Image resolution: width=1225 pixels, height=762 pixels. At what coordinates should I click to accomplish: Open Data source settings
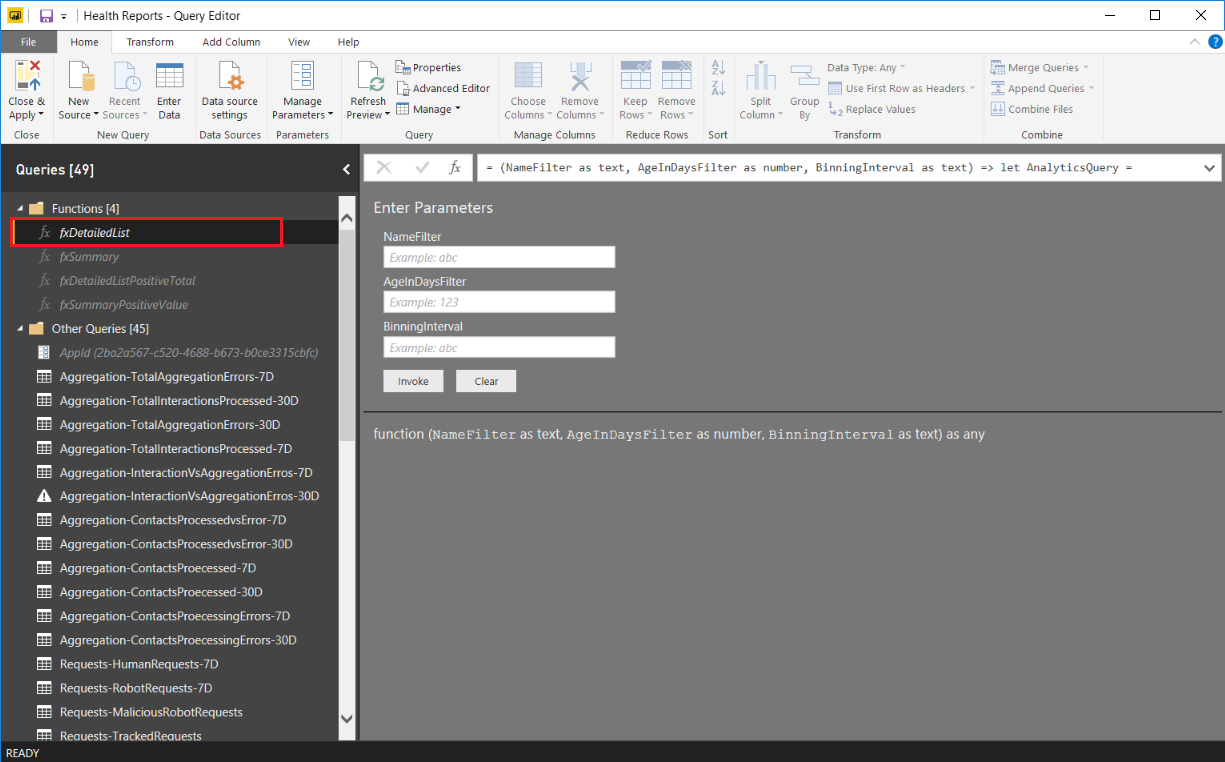229,90
